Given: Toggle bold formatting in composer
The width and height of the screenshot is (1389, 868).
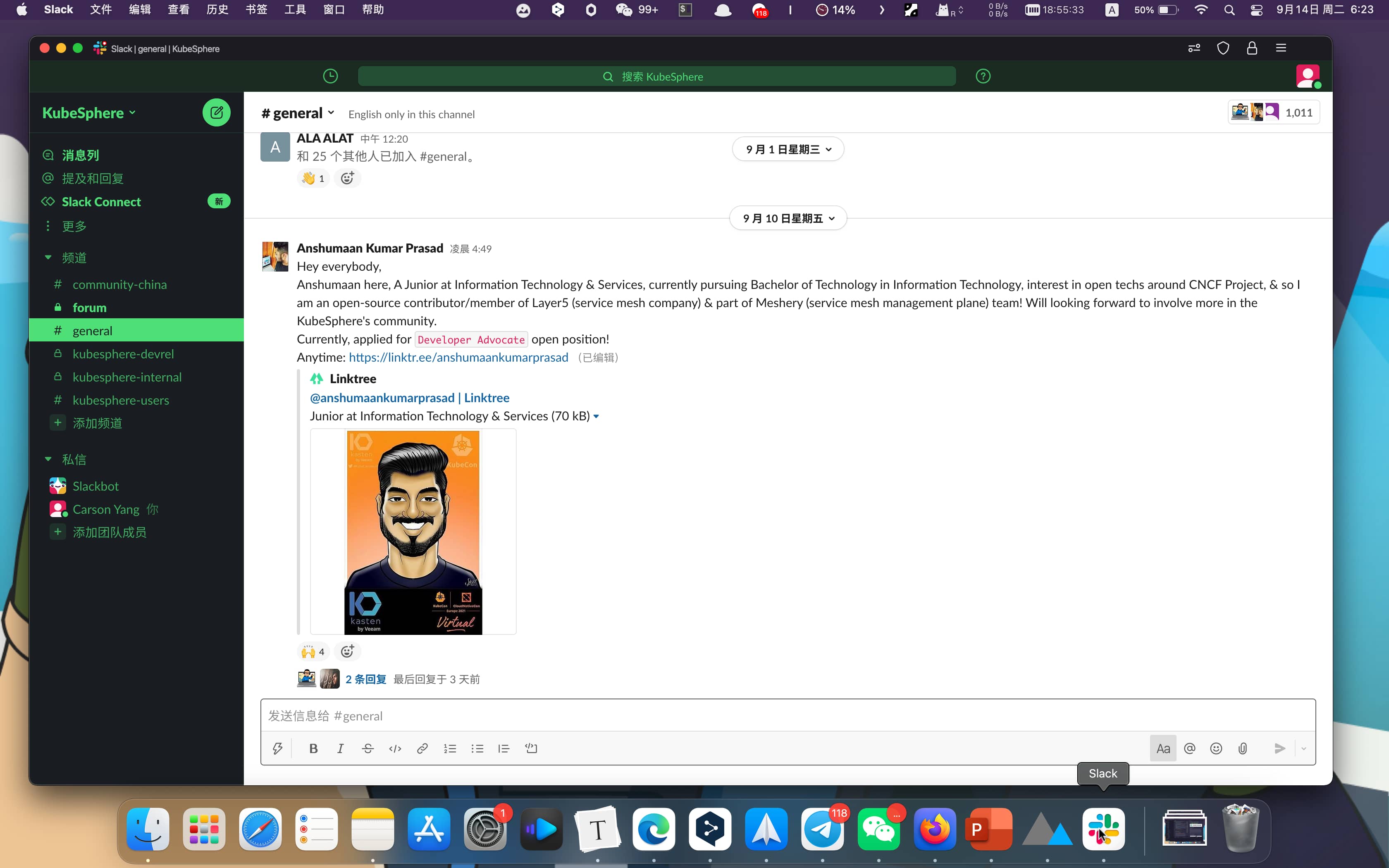Looking at the screenshot, I should (x=313, y=748).
